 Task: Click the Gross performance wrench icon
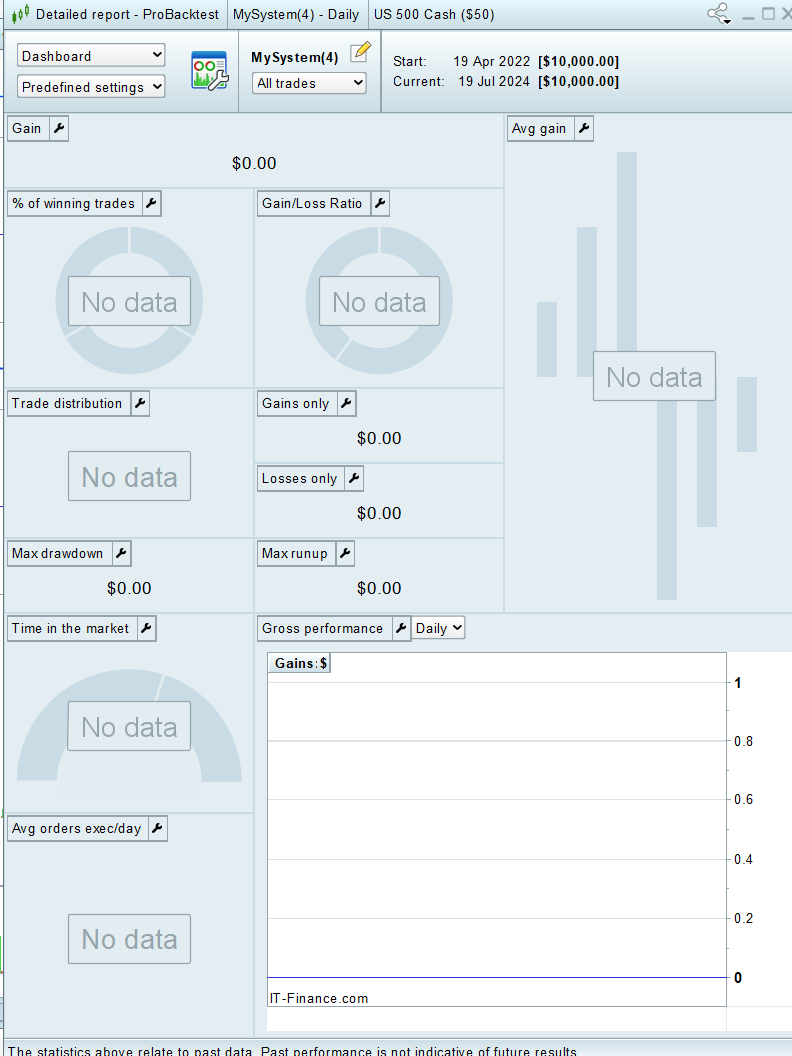(399, 628)
